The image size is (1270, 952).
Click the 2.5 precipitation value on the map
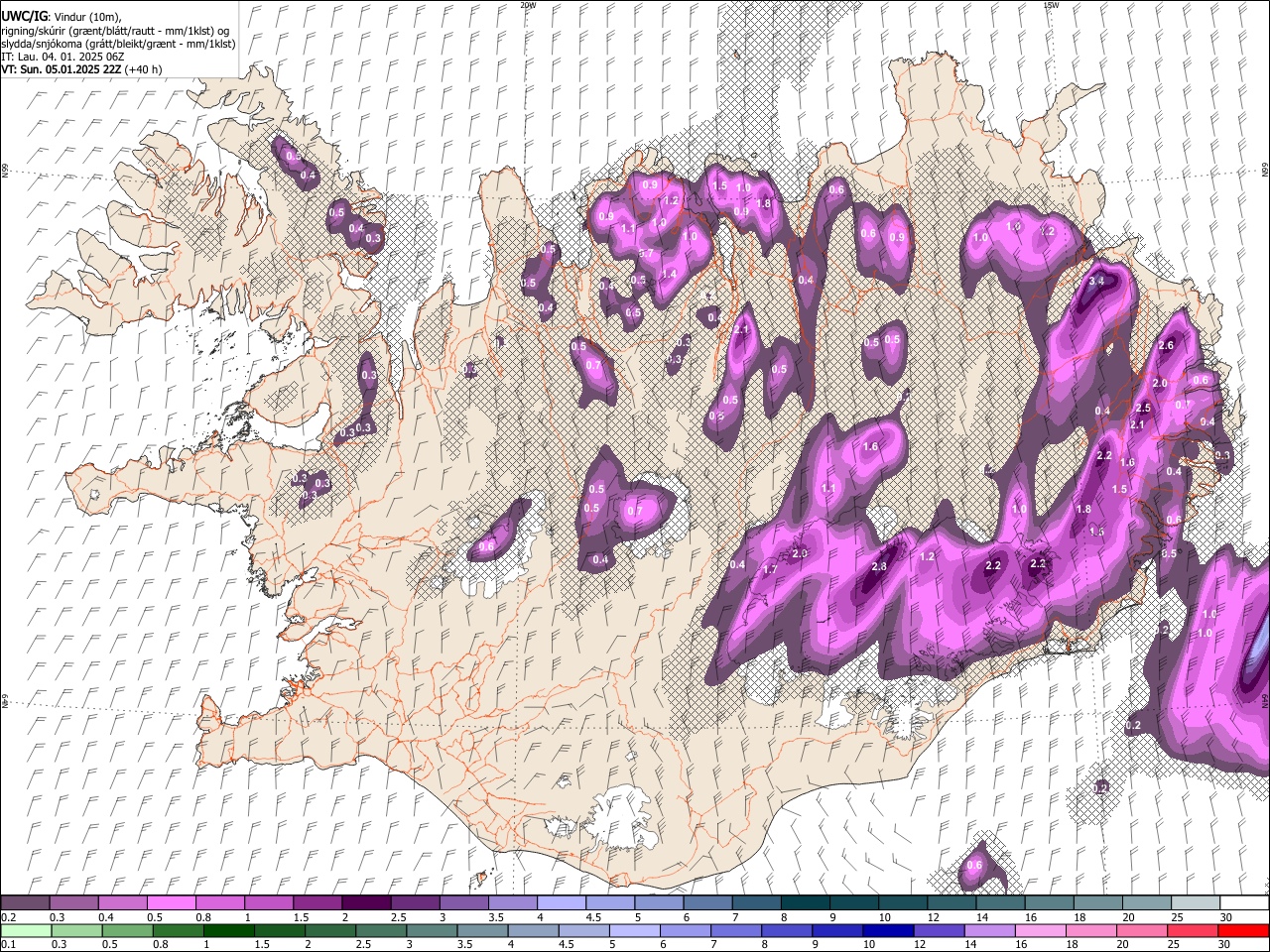point(1143,409)
